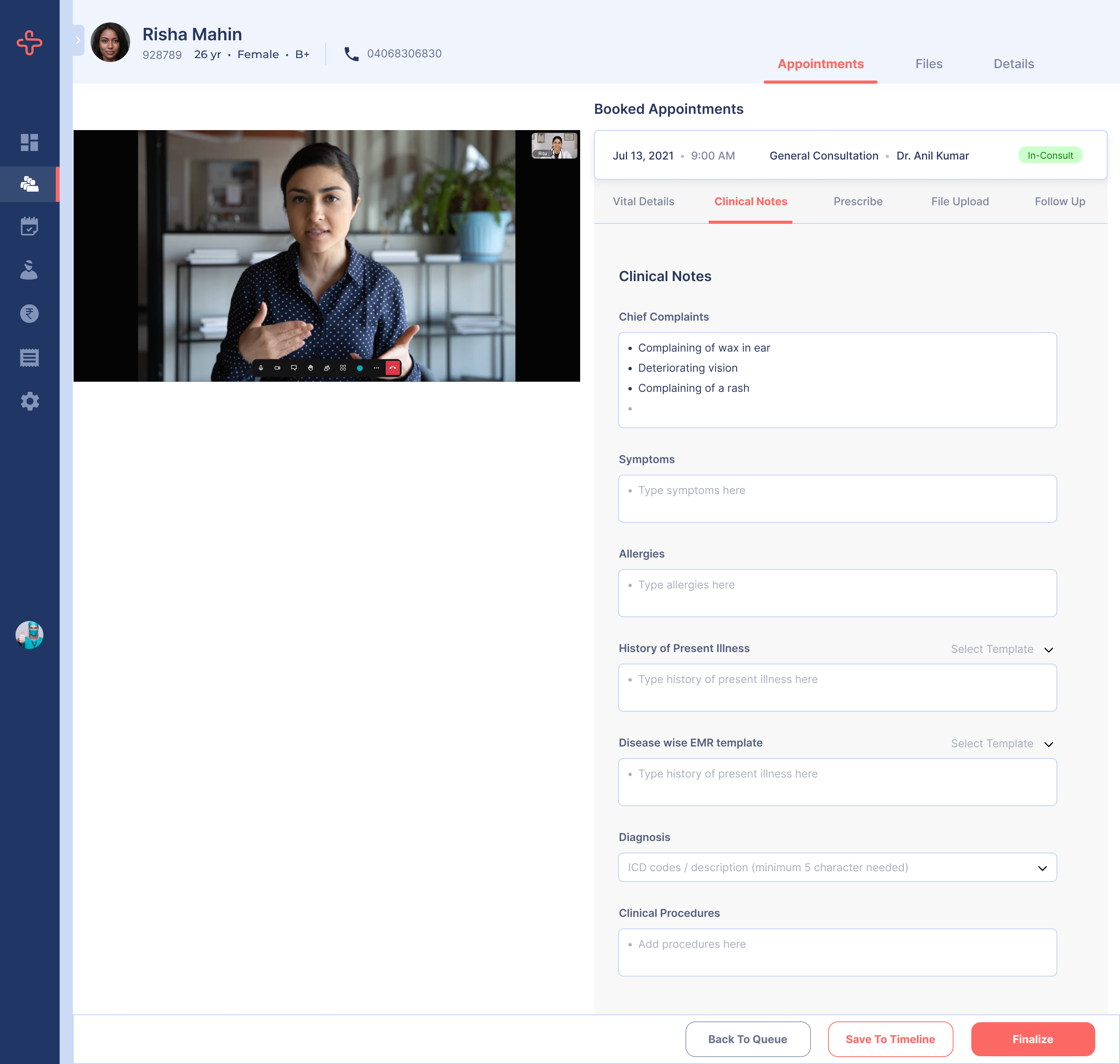Click the 'Complaining of wax in ear' line
1120x1064 pixels.
tap(704, 348)
